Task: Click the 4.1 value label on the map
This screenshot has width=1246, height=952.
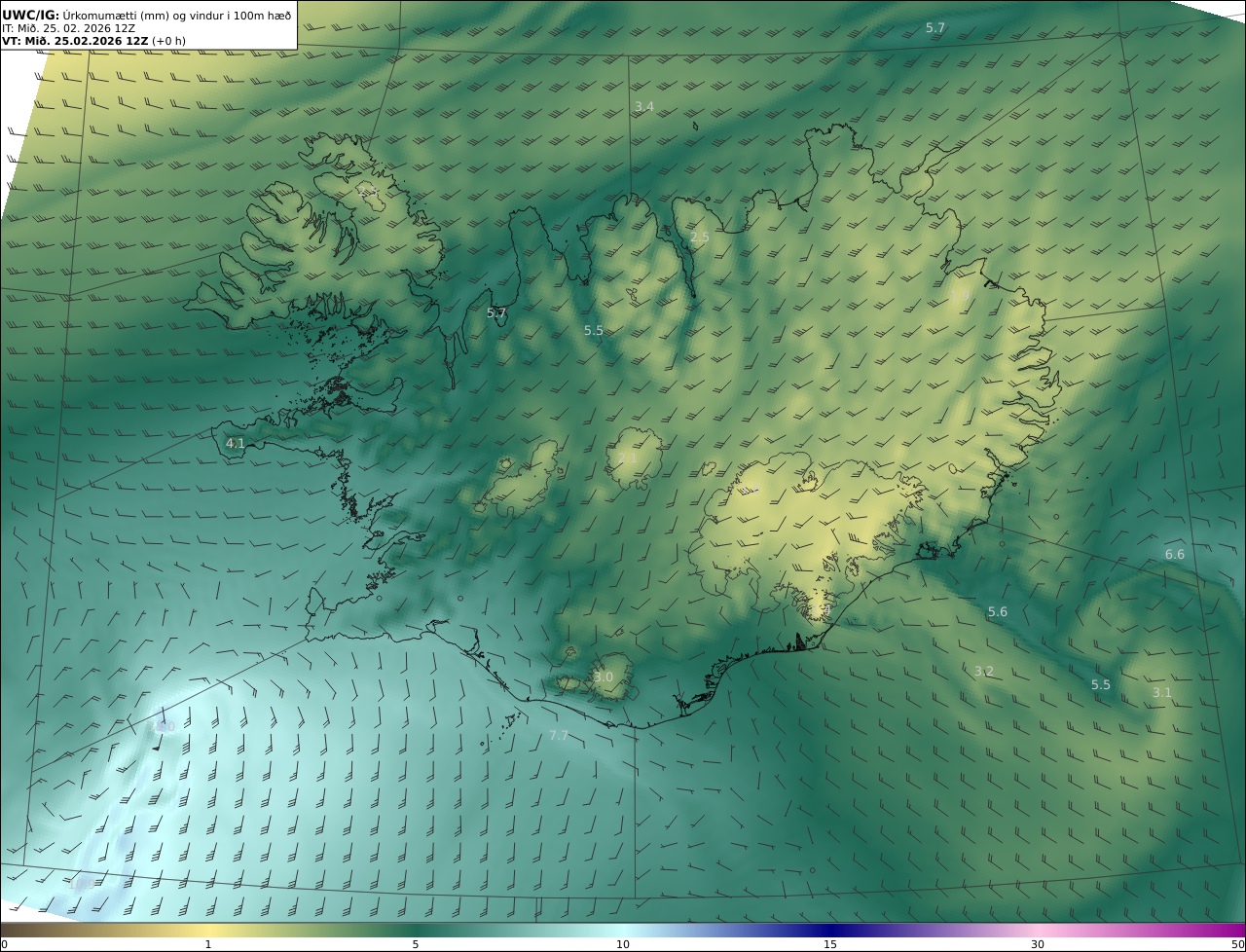Action: [x=236, y=443]
